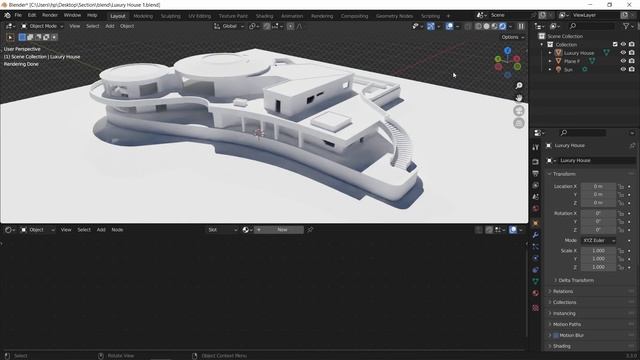Toggle camera view icon in viewport
640x360 pixels.
[x=519, y=111]
